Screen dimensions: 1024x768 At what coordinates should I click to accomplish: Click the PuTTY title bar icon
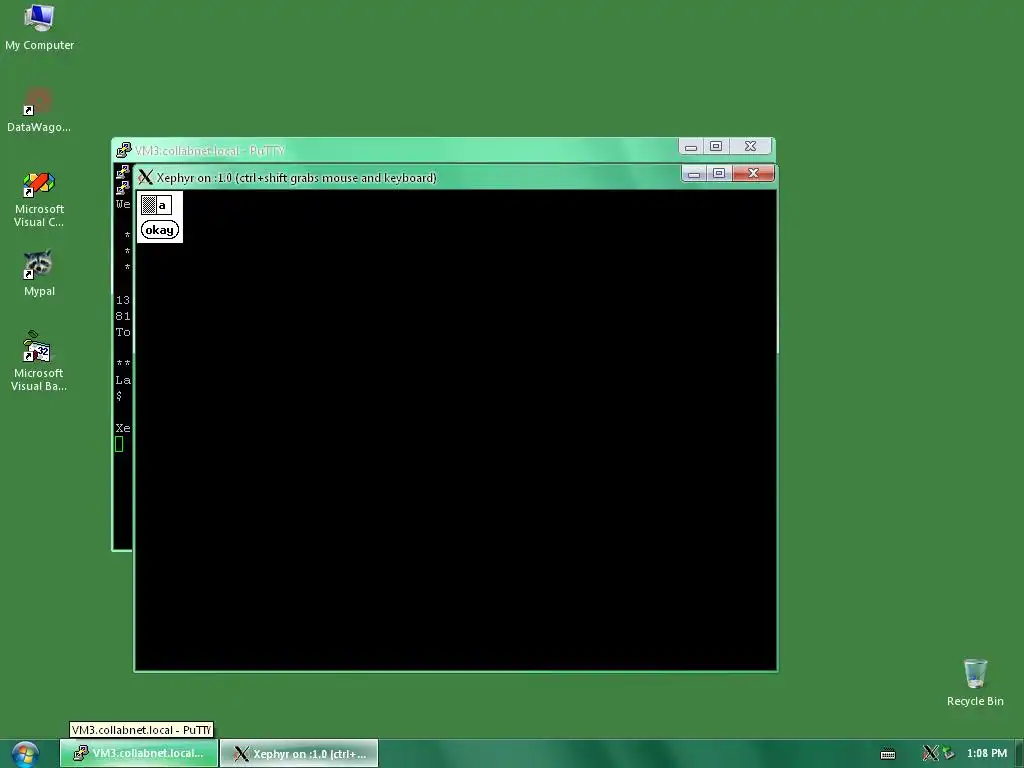pyautogui.click(x=123, y=150)
